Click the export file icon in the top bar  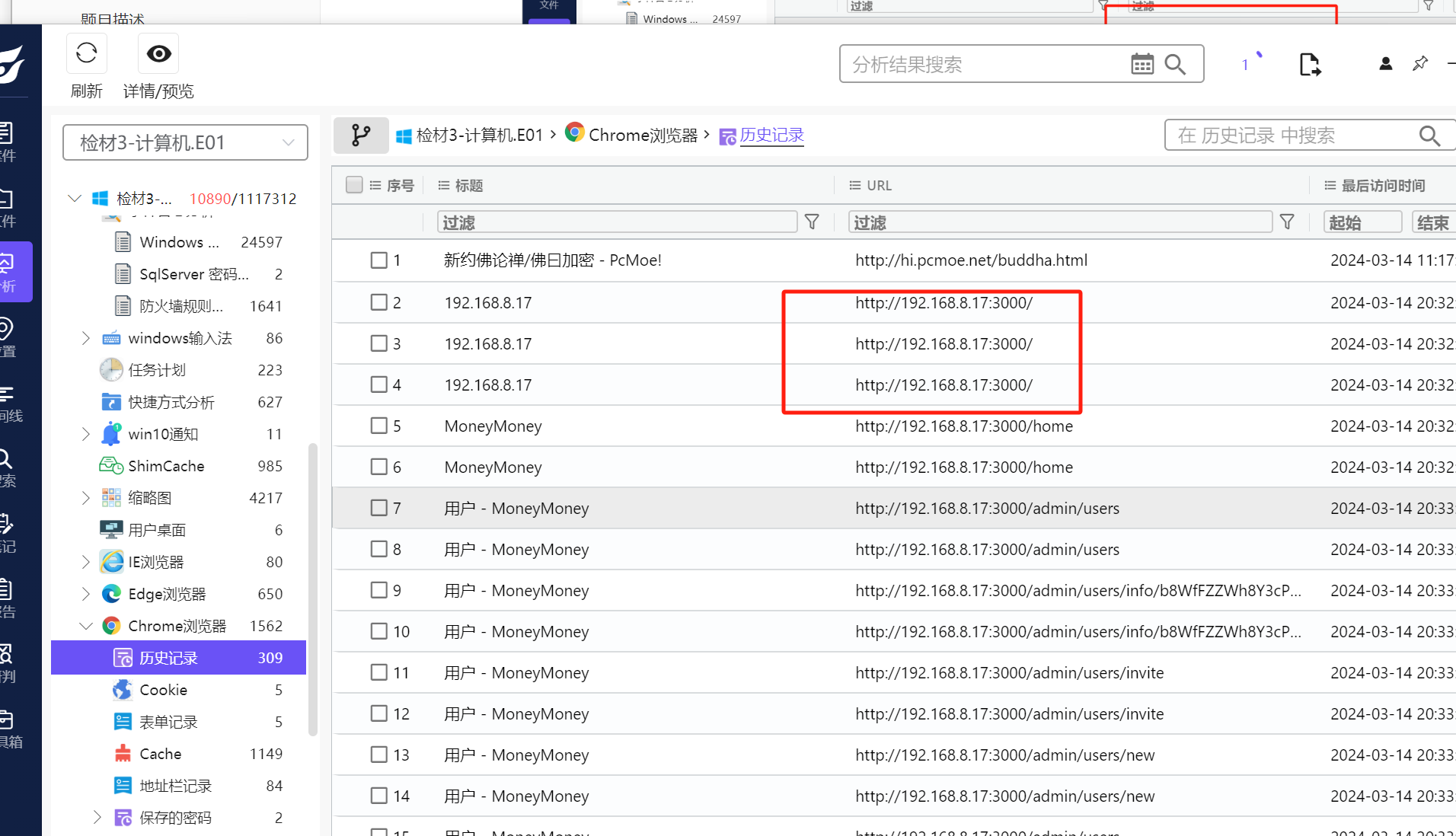[1309, 65]
